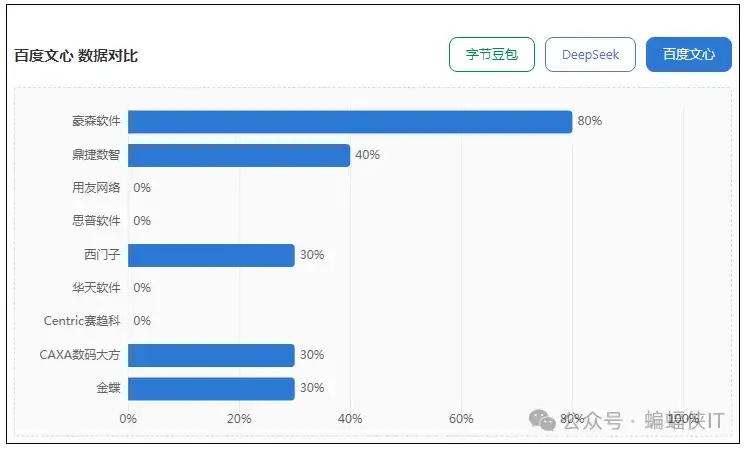Select the CAXA数码大方 bar

point(211,355)
